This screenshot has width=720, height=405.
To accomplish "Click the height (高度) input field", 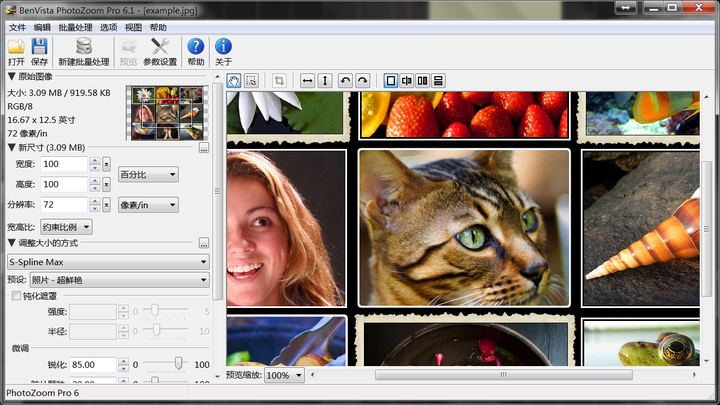I will [x=64, y=184].
